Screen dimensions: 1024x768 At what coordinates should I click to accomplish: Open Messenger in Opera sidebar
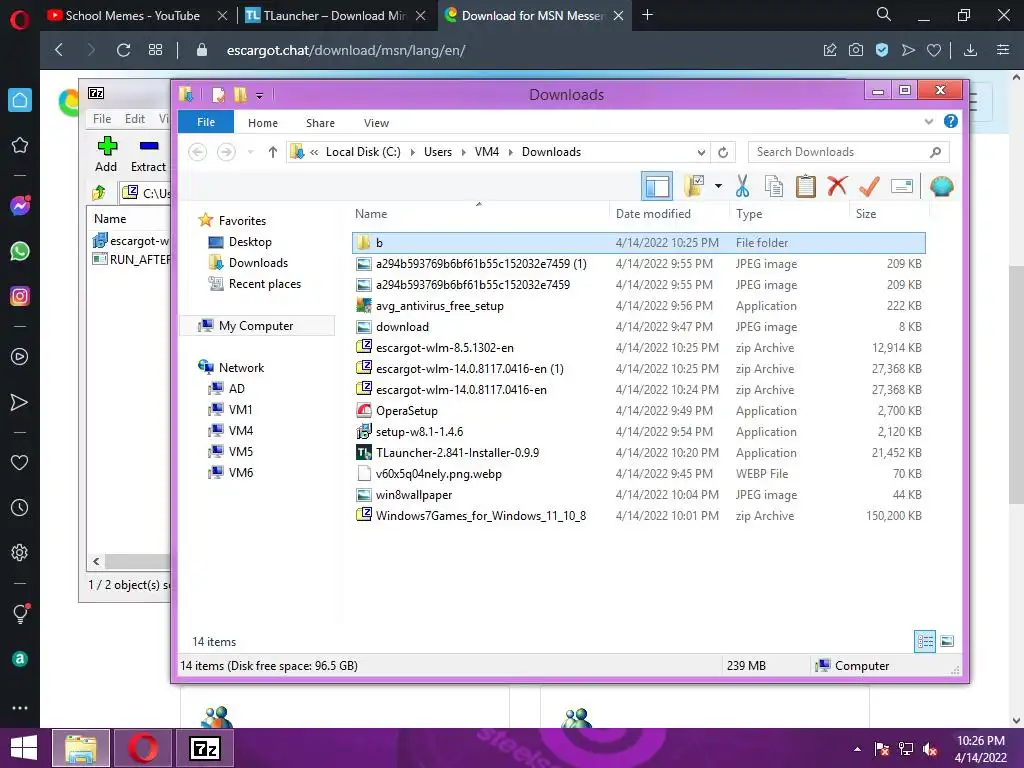(20, 206)
